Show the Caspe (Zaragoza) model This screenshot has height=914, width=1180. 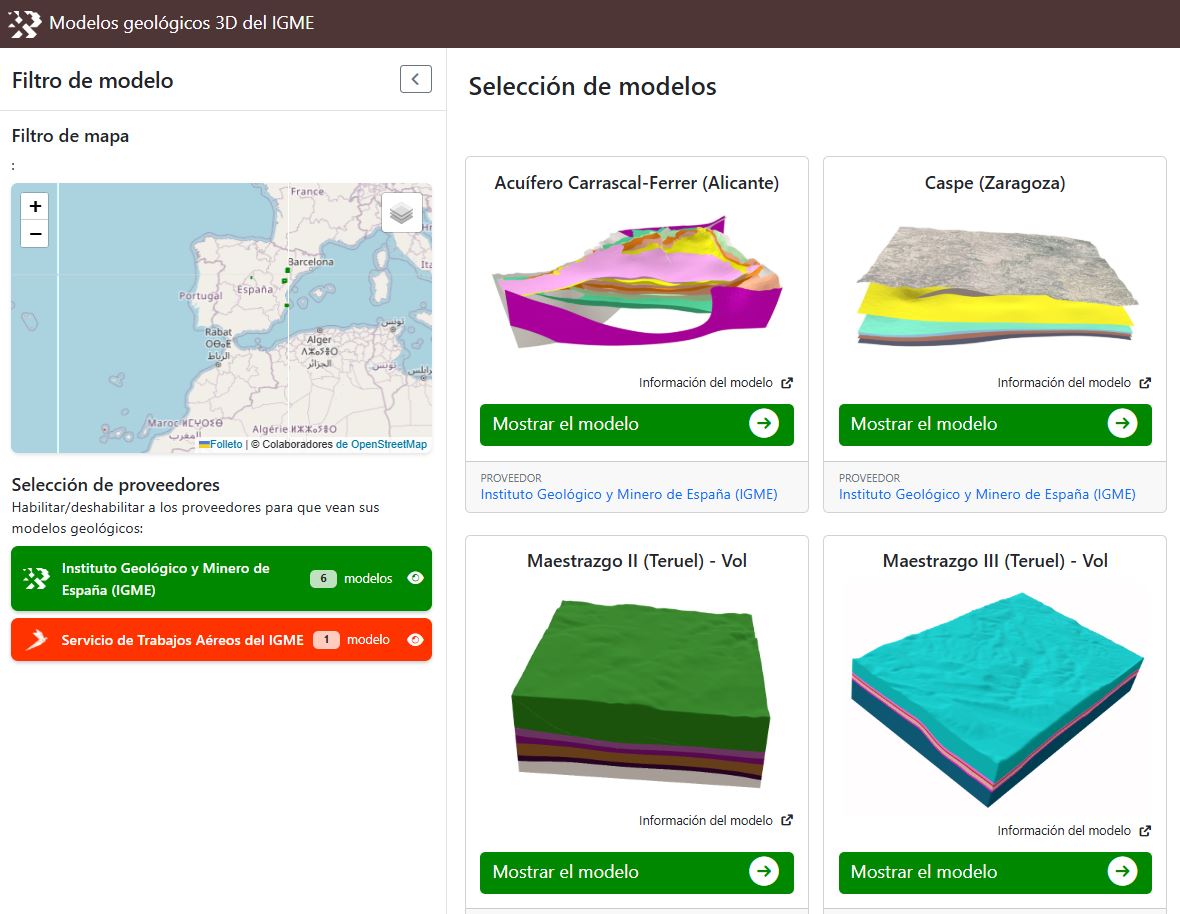994,424
